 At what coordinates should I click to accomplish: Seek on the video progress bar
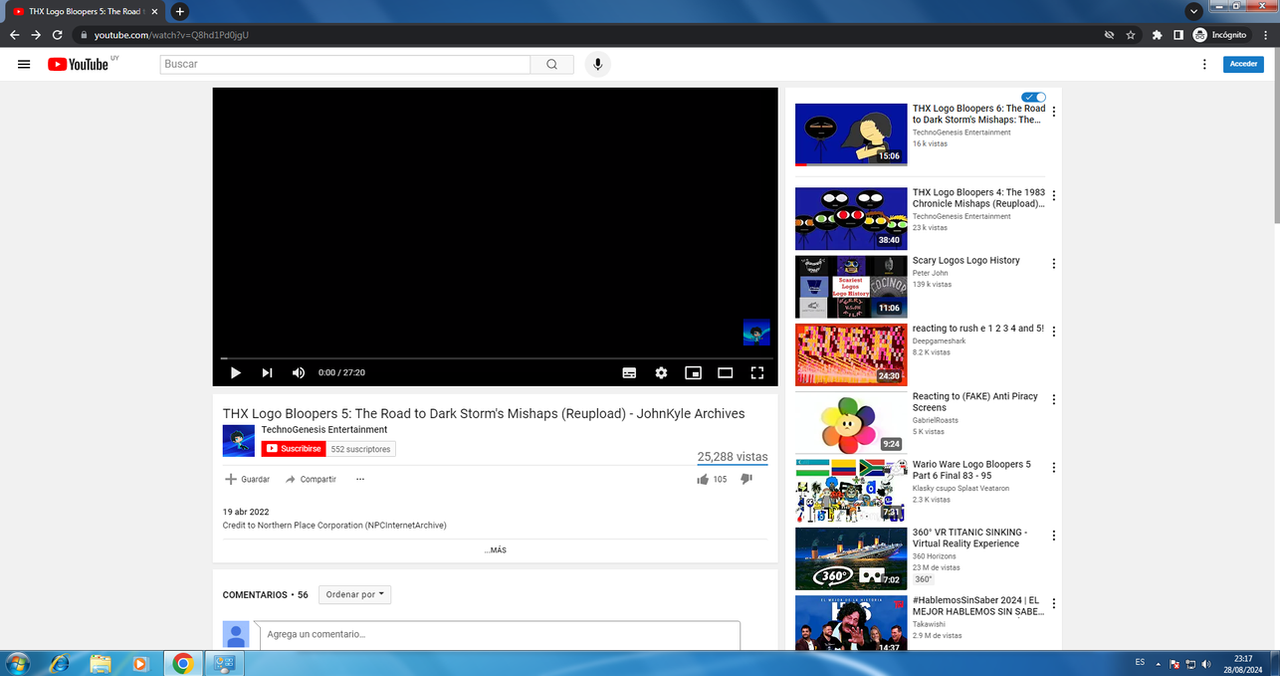tap(496, 358)
